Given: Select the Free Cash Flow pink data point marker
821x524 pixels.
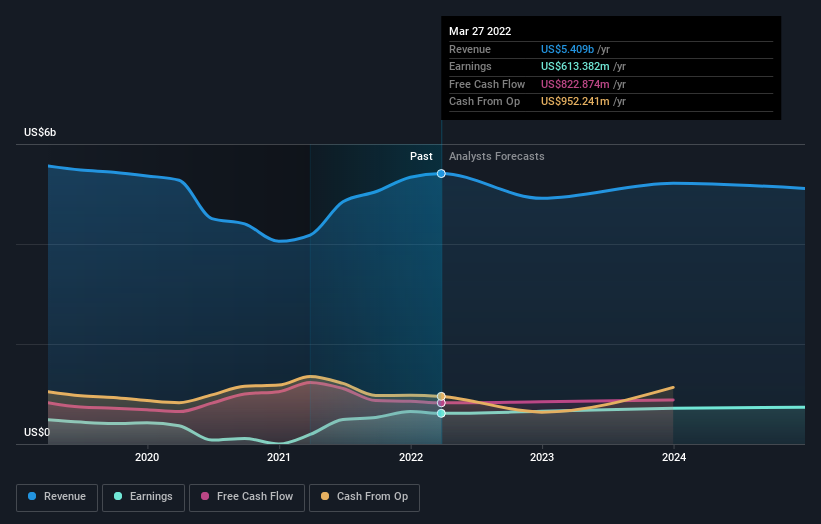Looking at the screenshot, I should pos(441,403).
